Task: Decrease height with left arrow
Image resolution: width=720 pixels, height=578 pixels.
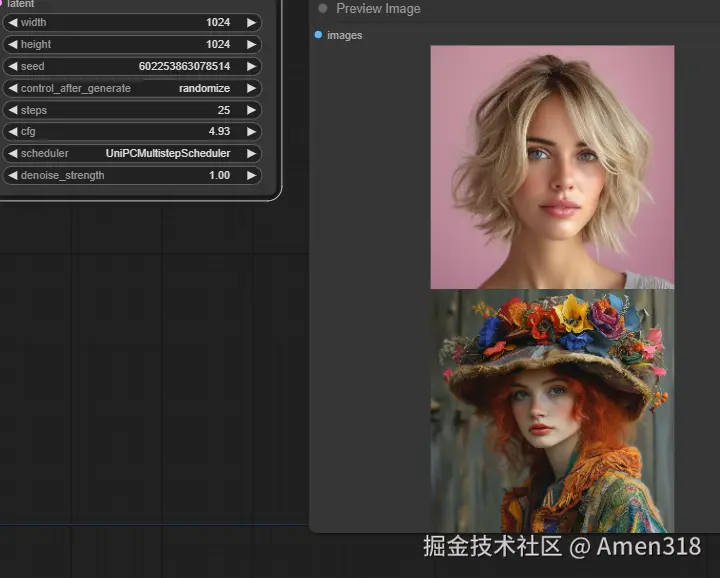Action: coord(12,44)
